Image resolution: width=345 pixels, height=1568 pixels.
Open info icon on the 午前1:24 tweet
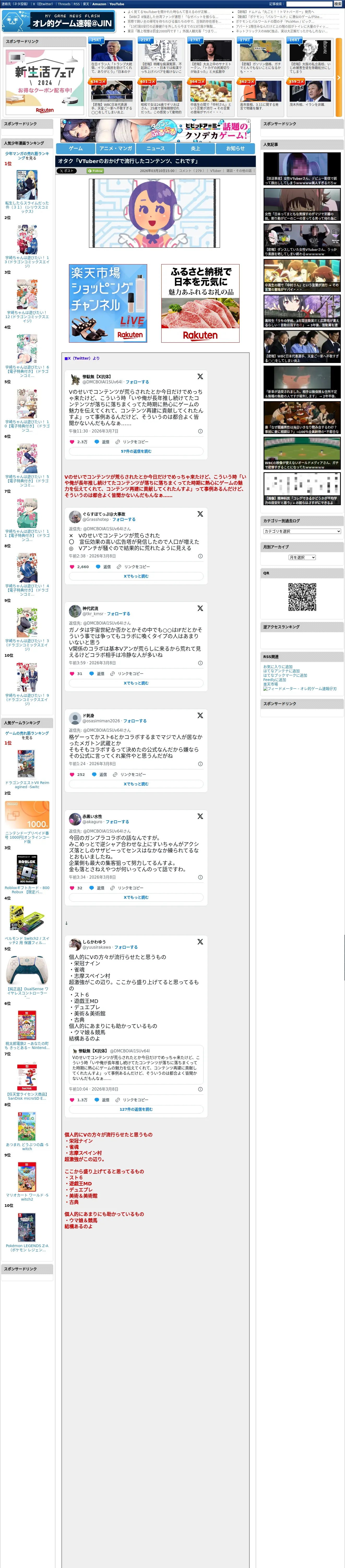pos(200,764)
